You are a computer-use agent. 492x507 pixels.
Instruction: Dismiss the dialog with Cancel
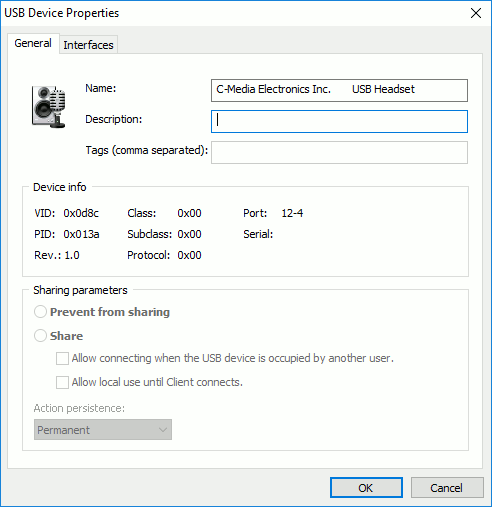tap(447, 488)
